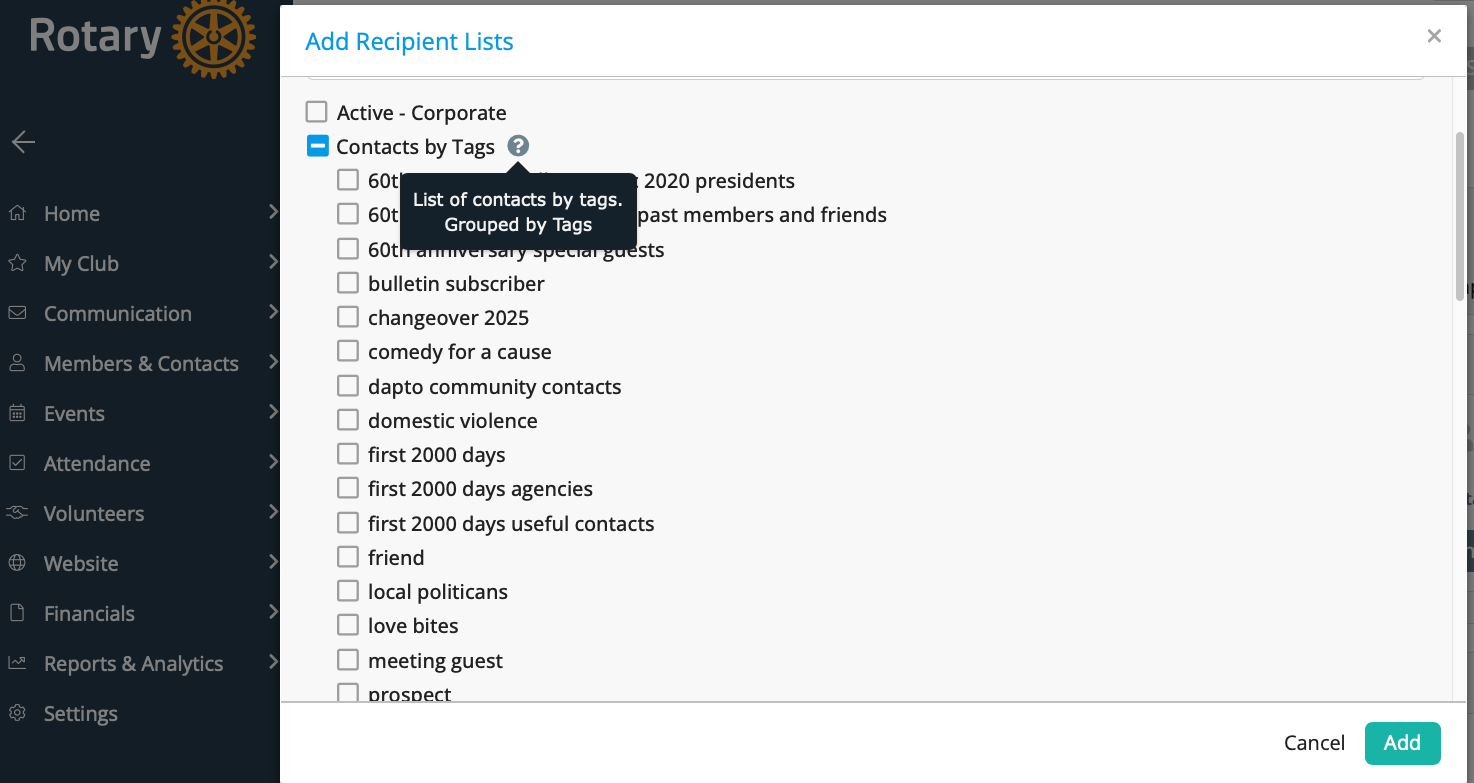
Task: Click the My Club star icon
Action: coord(17,263)
